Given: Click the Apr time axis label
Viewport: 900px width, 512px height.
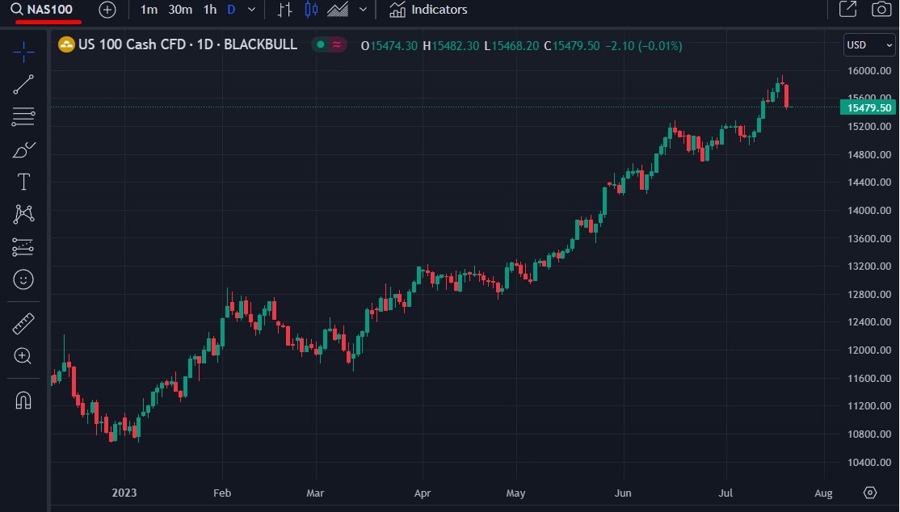Looking at the screenshot, I should tap(422, 492).
